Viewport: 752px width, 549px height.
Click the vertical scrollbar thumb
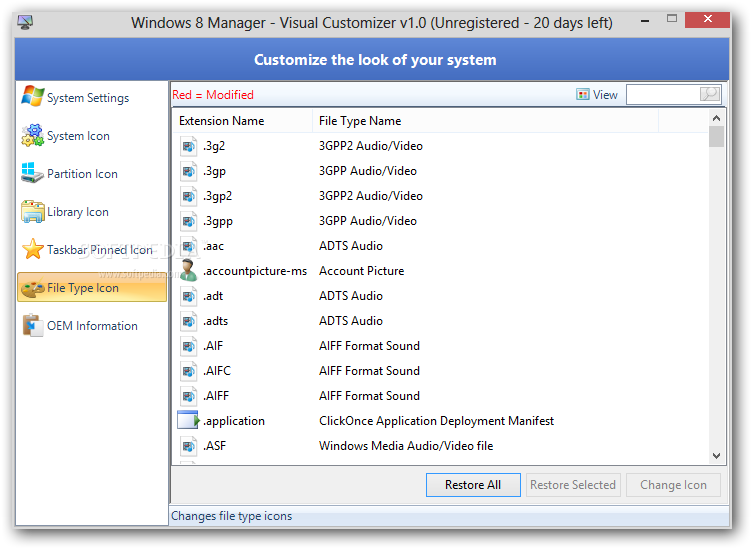tap(717, 136)
